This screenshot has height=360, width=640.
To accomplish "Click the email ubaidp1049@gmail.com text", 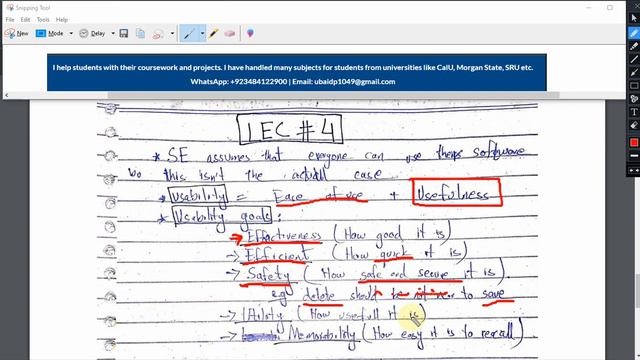I will point(355,82).
